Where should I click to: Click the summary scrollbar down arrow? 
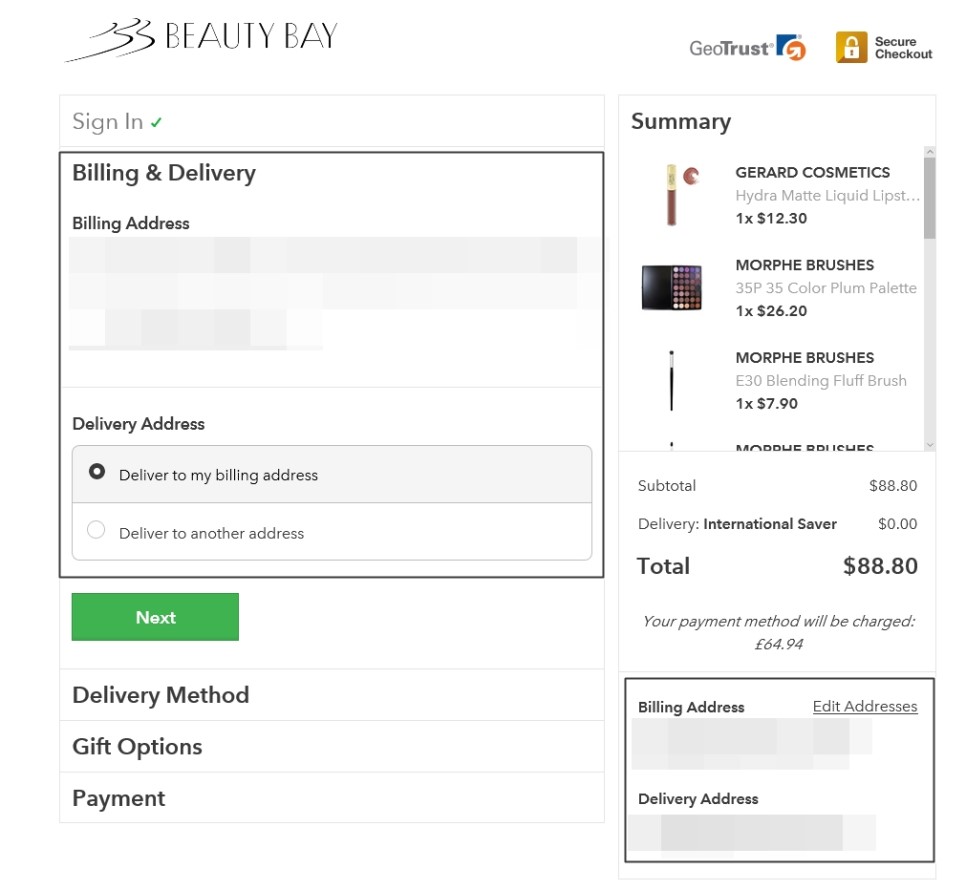(930, 445)
